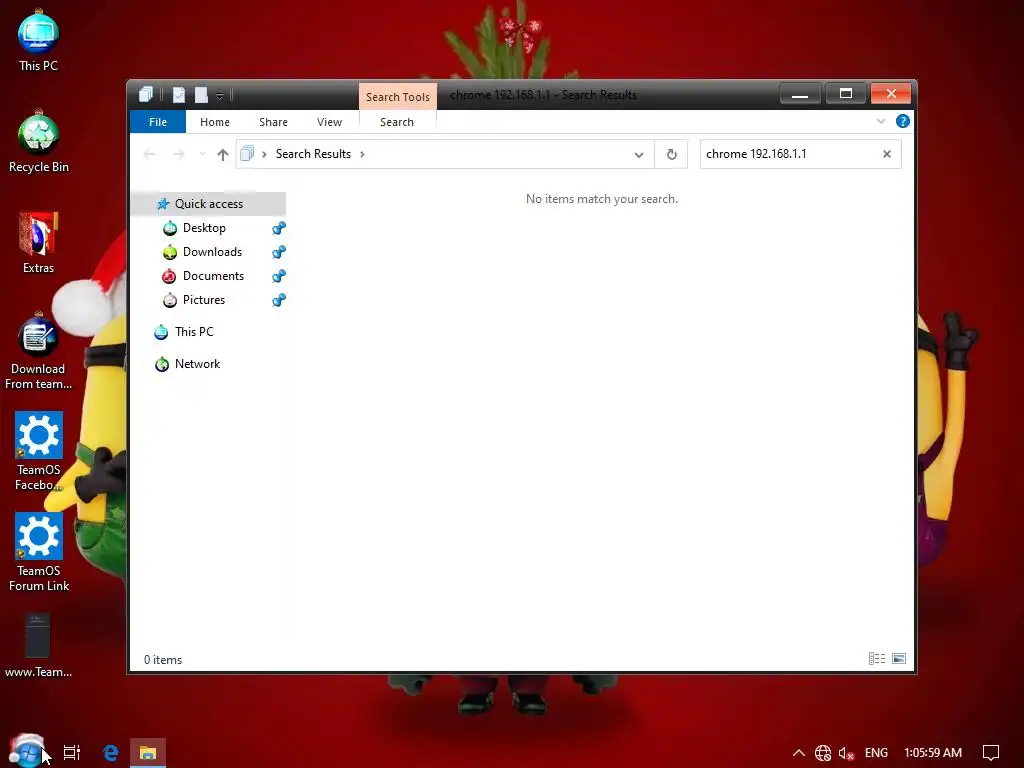Open Pictures in navigation pane
This screenshot has height=768, width=1024.
(204, 300)
